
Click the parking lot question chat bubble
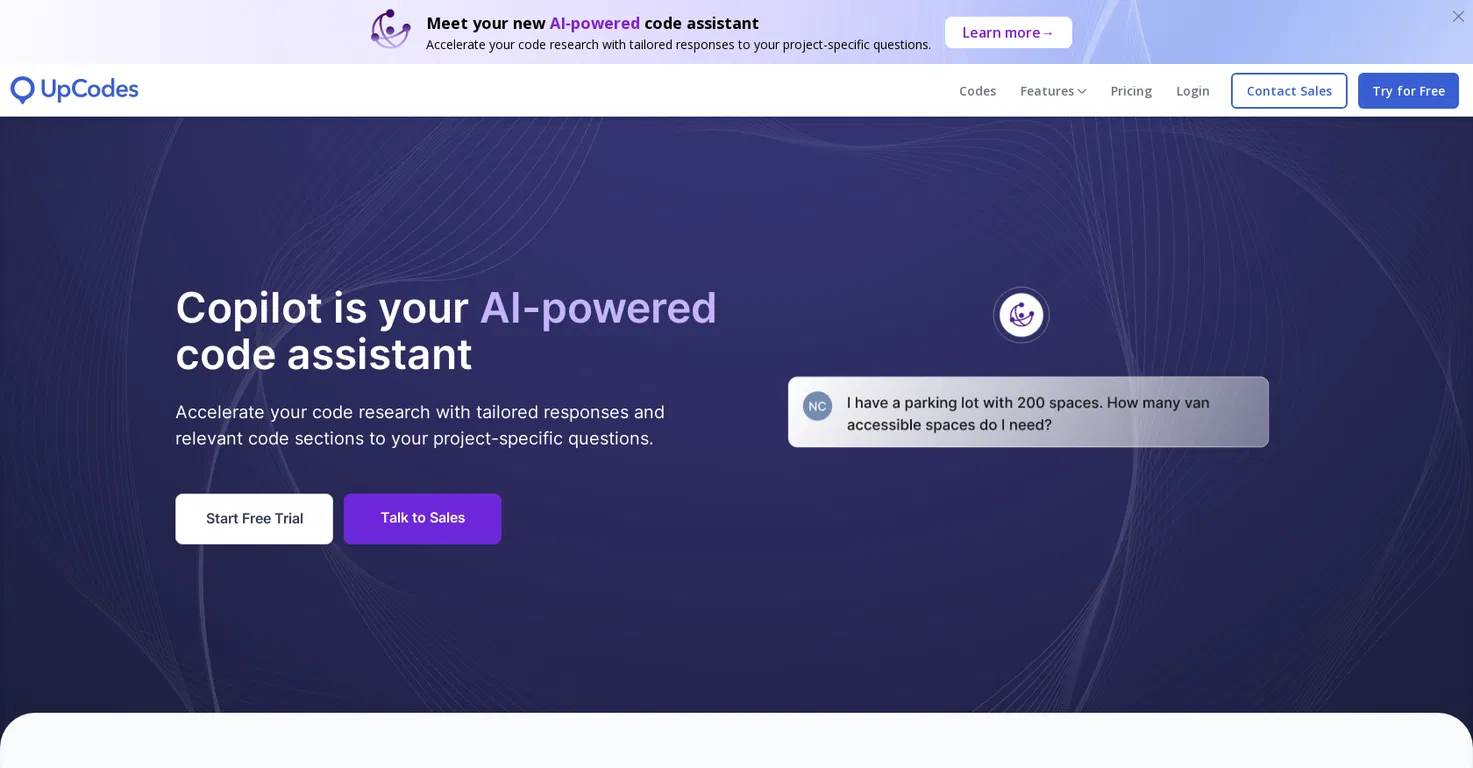[x=1028, y=412]
